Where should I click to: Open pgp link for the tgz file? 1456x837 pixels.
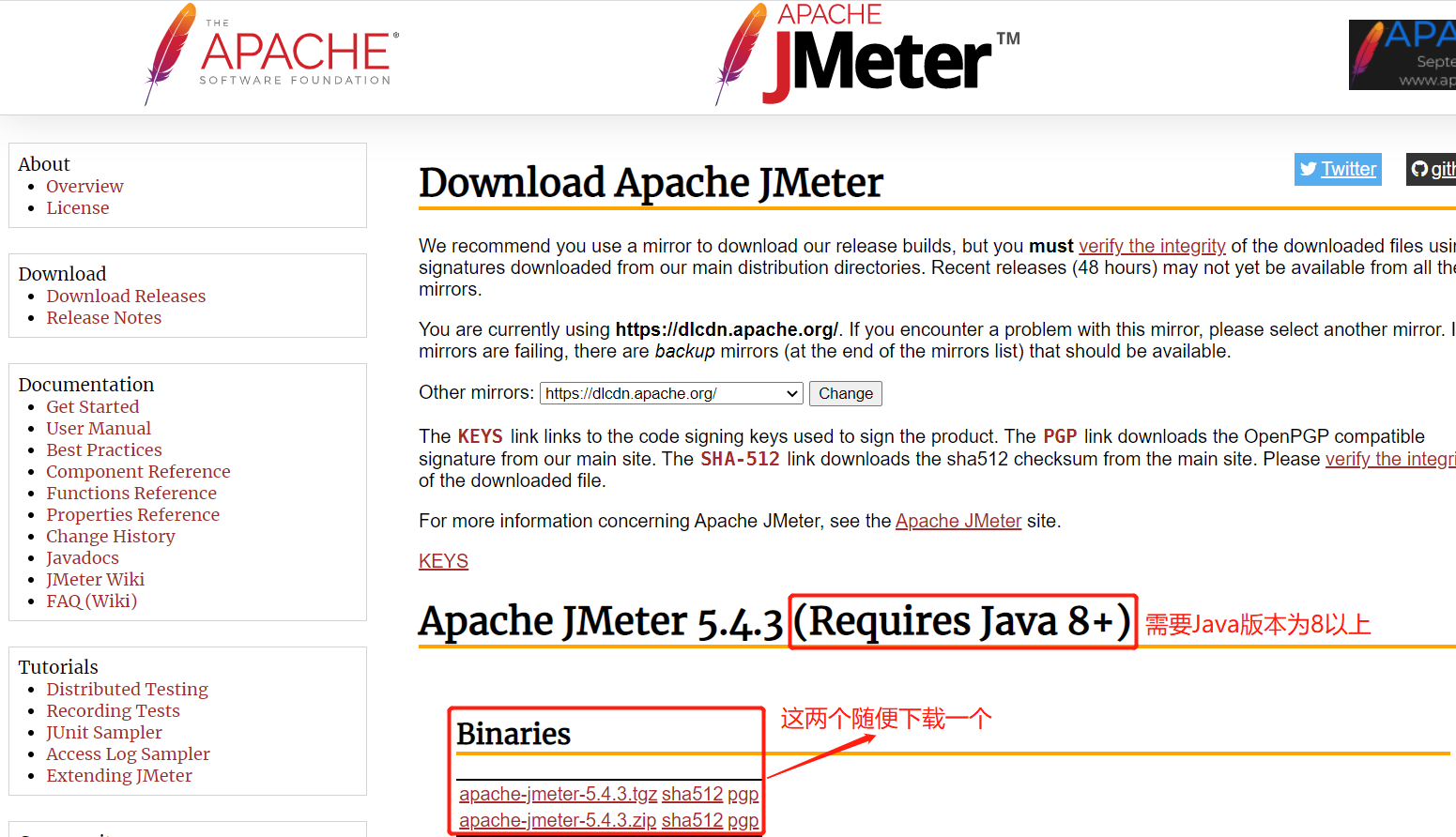[743, 794]
